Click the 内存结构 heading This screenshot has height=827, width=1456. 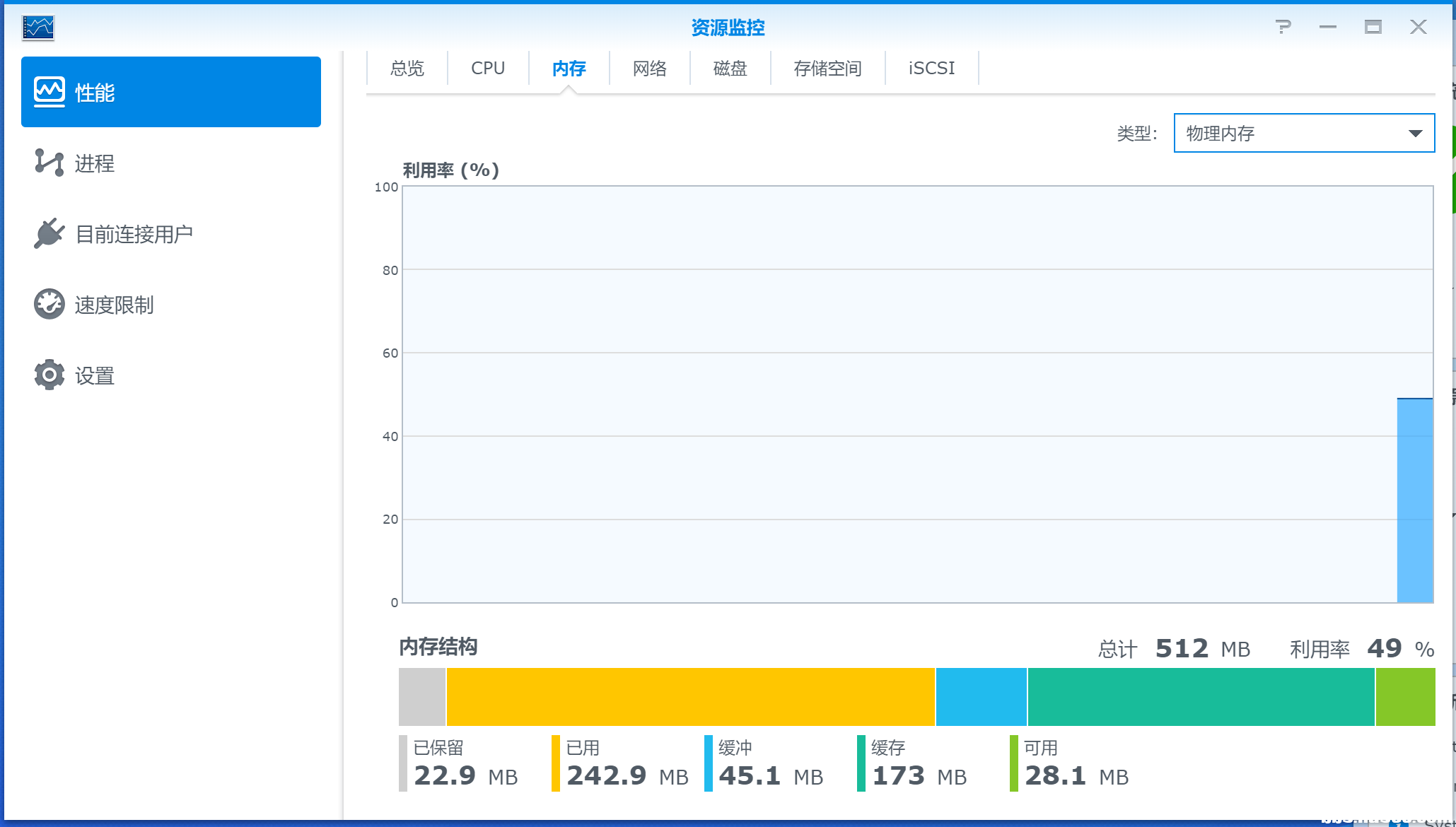tap(438, 647)
